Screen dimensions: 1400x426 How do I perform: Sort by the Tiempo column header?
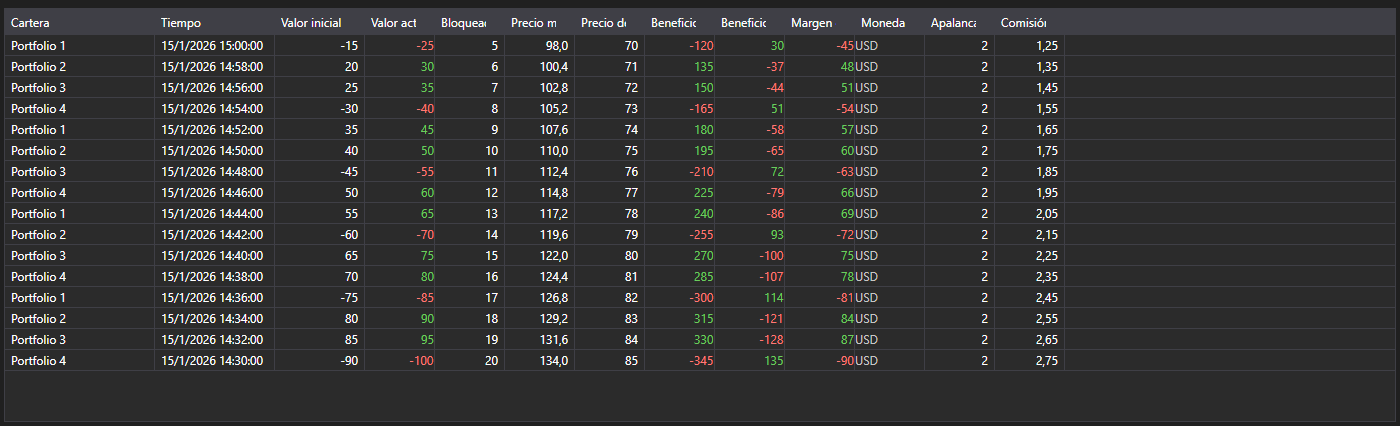click(x=214, y=22)
